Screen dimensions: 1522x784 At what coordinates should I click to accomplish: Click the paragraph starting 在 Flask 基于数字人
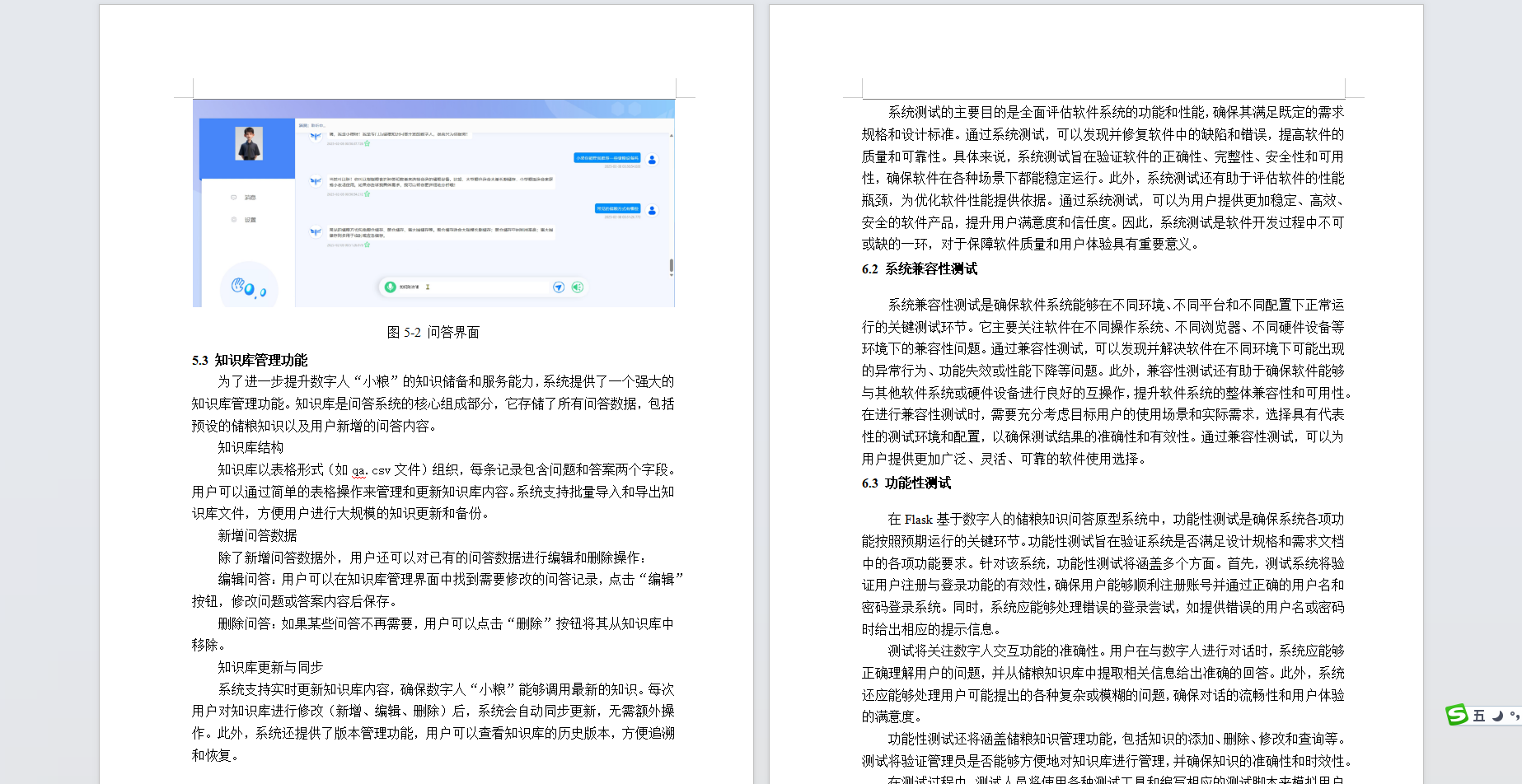click(x=1103, y=574)
